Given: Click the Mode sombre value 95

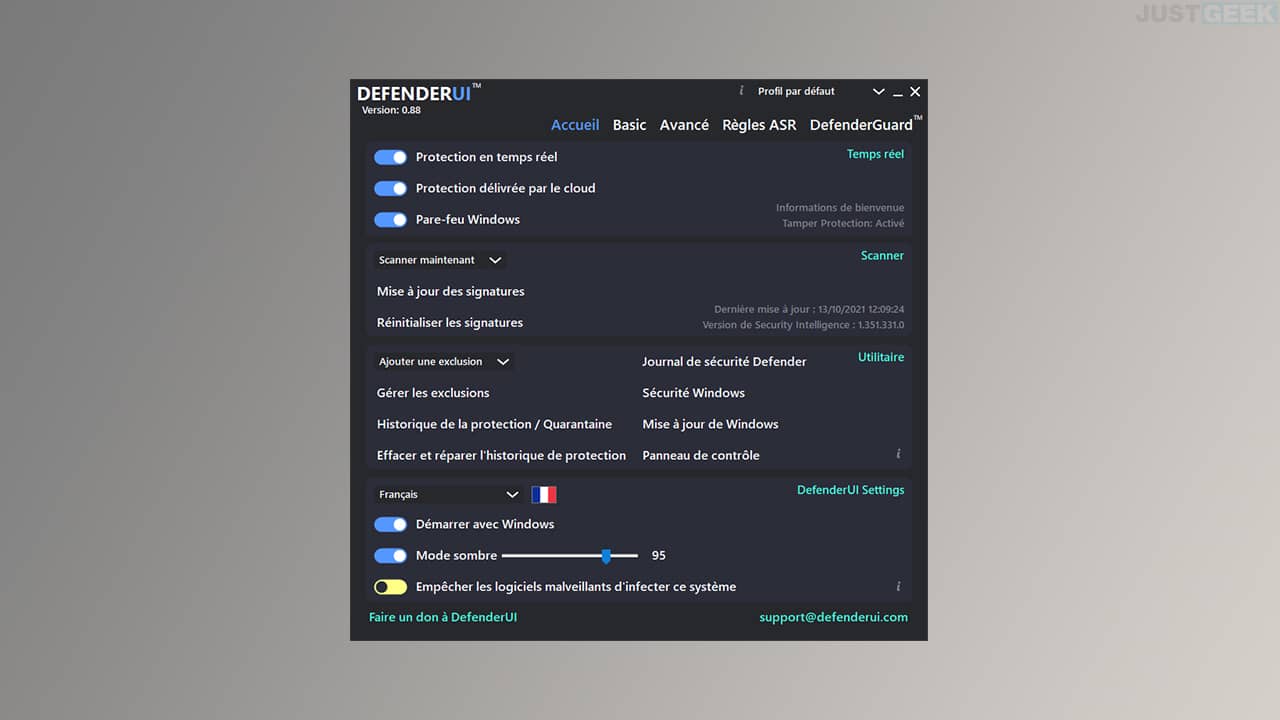Looking at the screenshot, I should tap(659, 555).
